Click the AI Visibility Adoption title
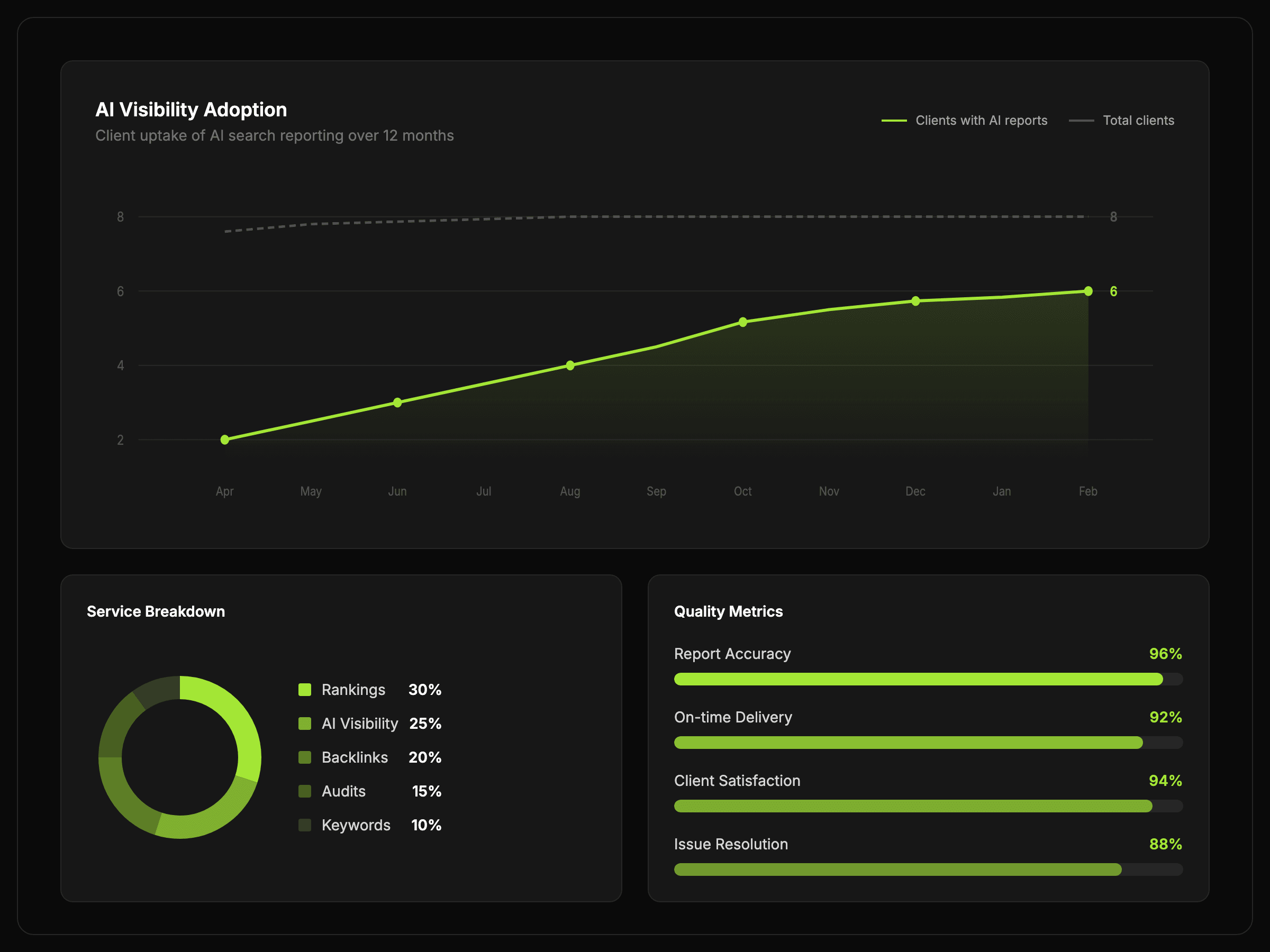Viewport: 1270px width, 952px height. click(x=191, y=109)
